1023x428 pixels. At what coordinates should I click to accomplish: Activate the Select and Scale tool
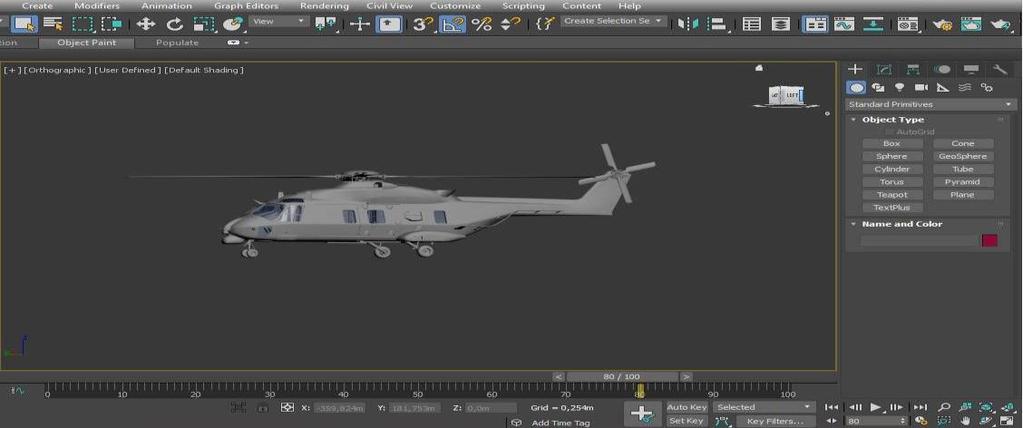(204, 24)
